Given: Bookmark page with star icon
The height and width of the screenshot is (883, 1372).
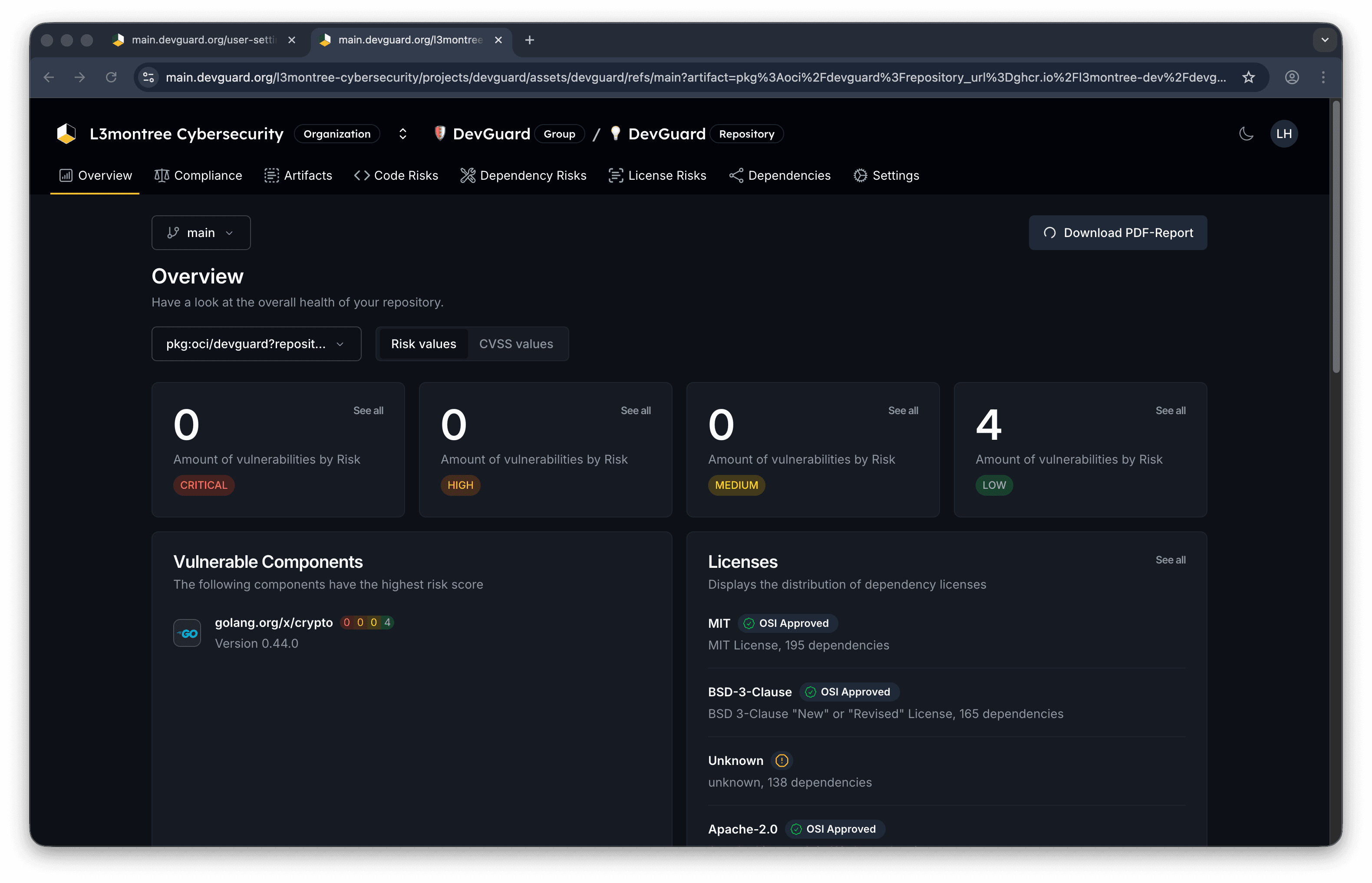Looking at the screenshot, I should pyautogui.click(x=1248, y=77).
